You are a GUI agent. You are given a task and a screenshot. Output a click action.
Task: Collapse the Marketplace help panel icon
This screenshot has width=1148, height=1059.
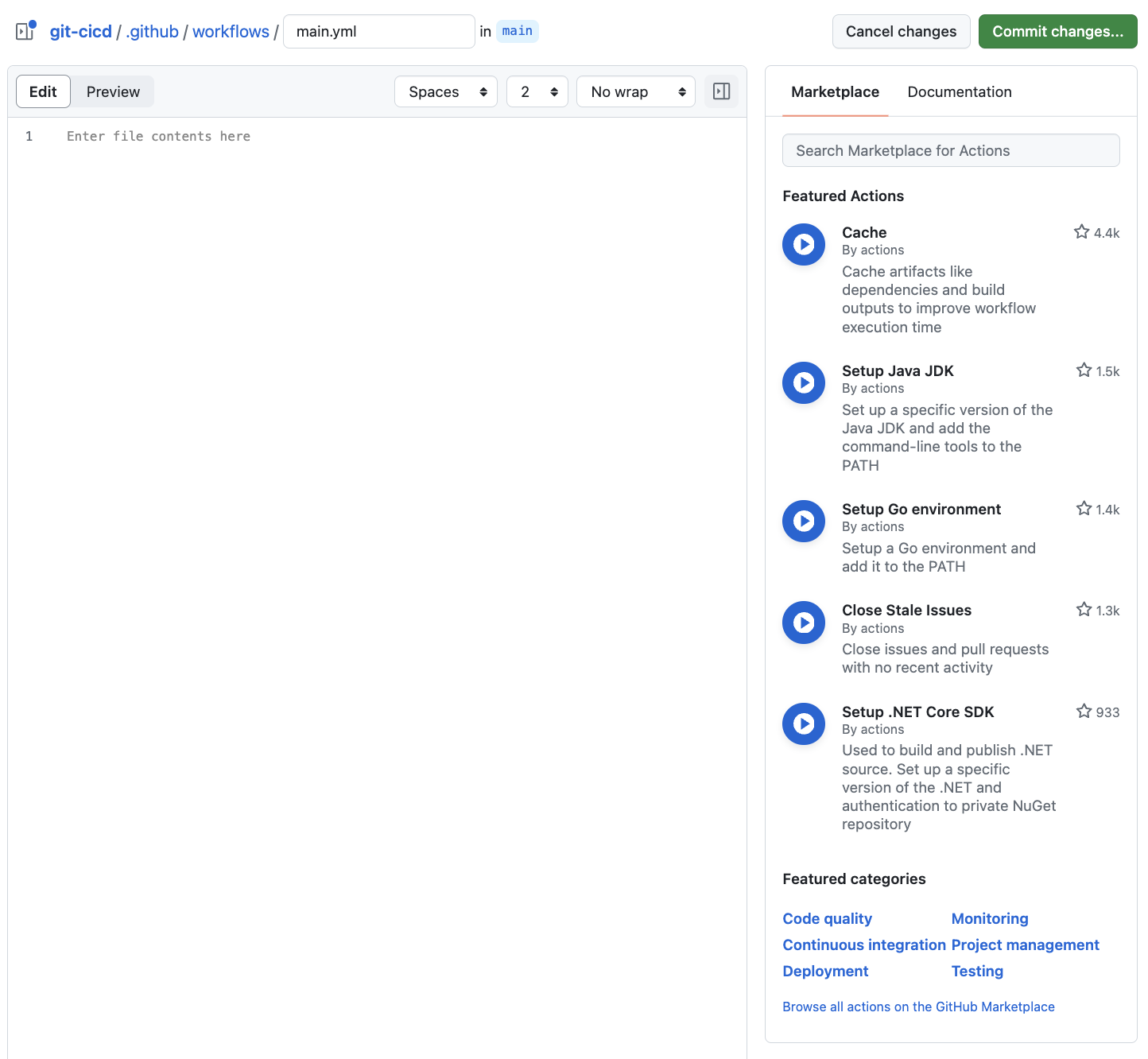(x=721, y=91)
